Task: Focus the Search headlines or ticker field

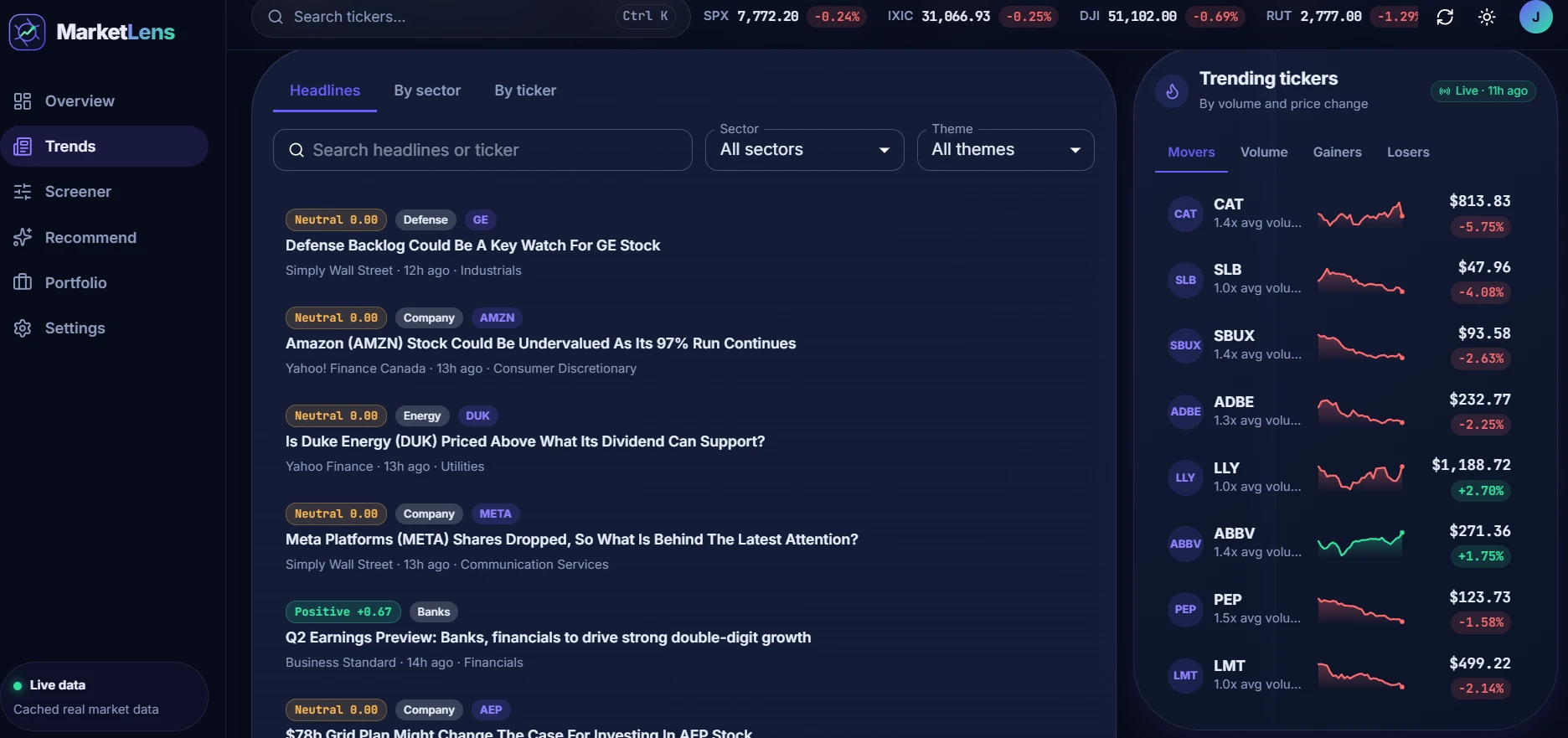Action: 482,150
